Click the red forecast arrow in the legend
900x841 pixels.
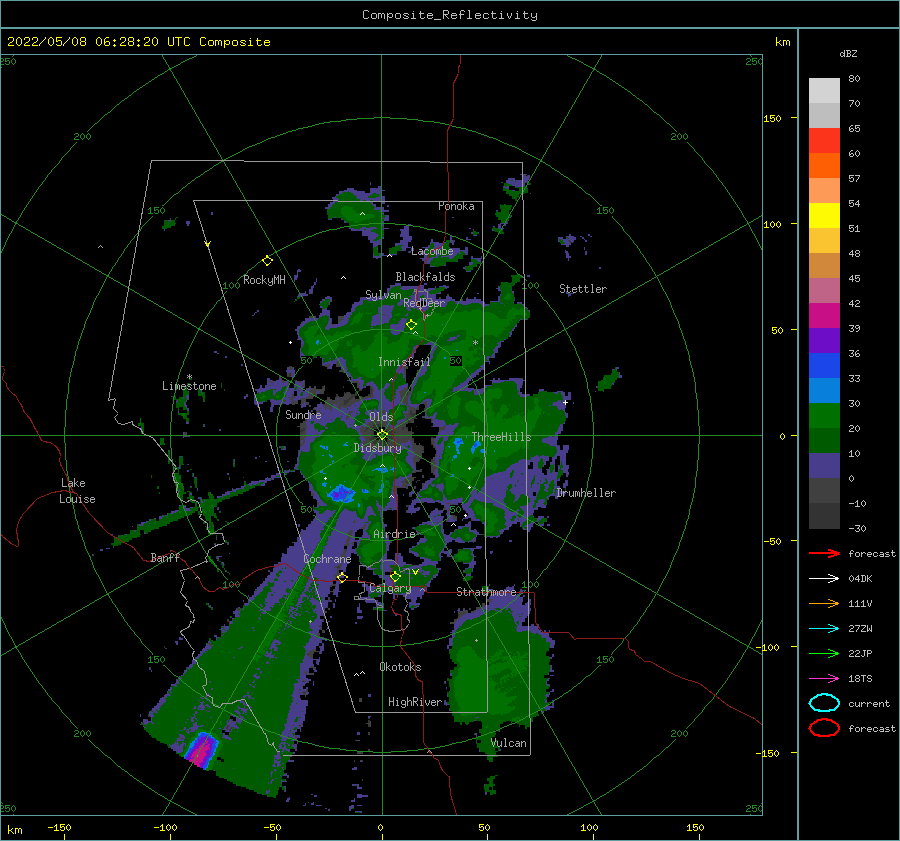824,553
